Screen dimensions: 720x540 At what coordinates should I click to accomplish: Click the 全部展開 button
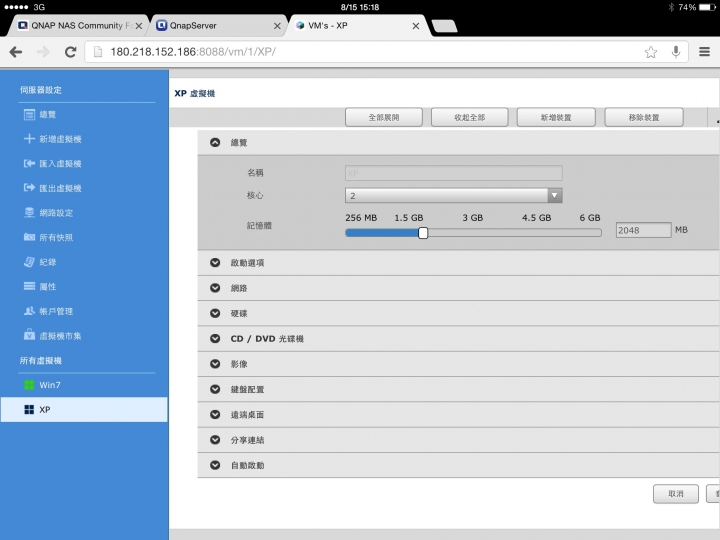point(384,118)
